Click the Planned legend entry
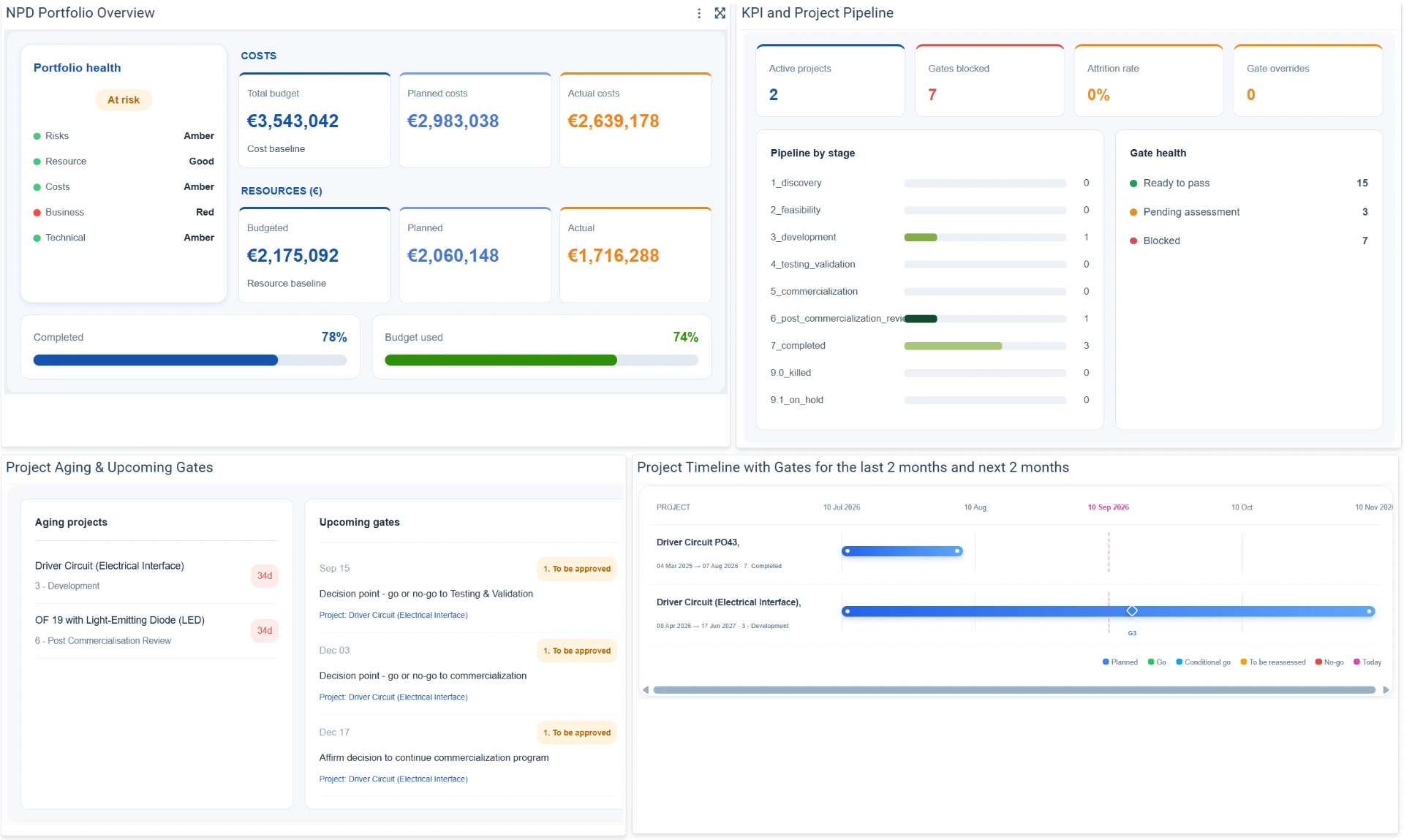 click(x=1120, y=662)
